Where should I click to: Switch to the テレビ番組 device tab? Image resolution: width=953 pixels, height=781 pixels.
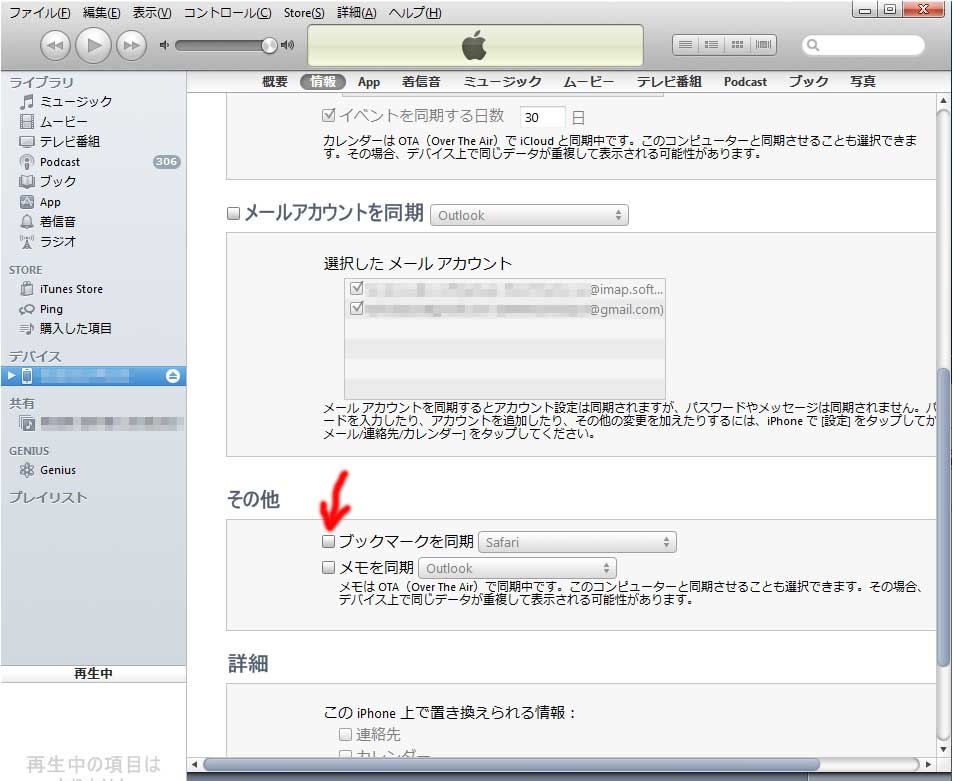point(669,81)
